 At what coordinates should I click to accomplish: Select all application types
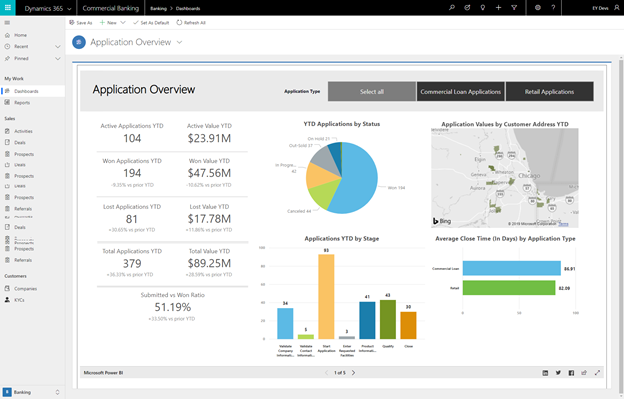[371, 91]
